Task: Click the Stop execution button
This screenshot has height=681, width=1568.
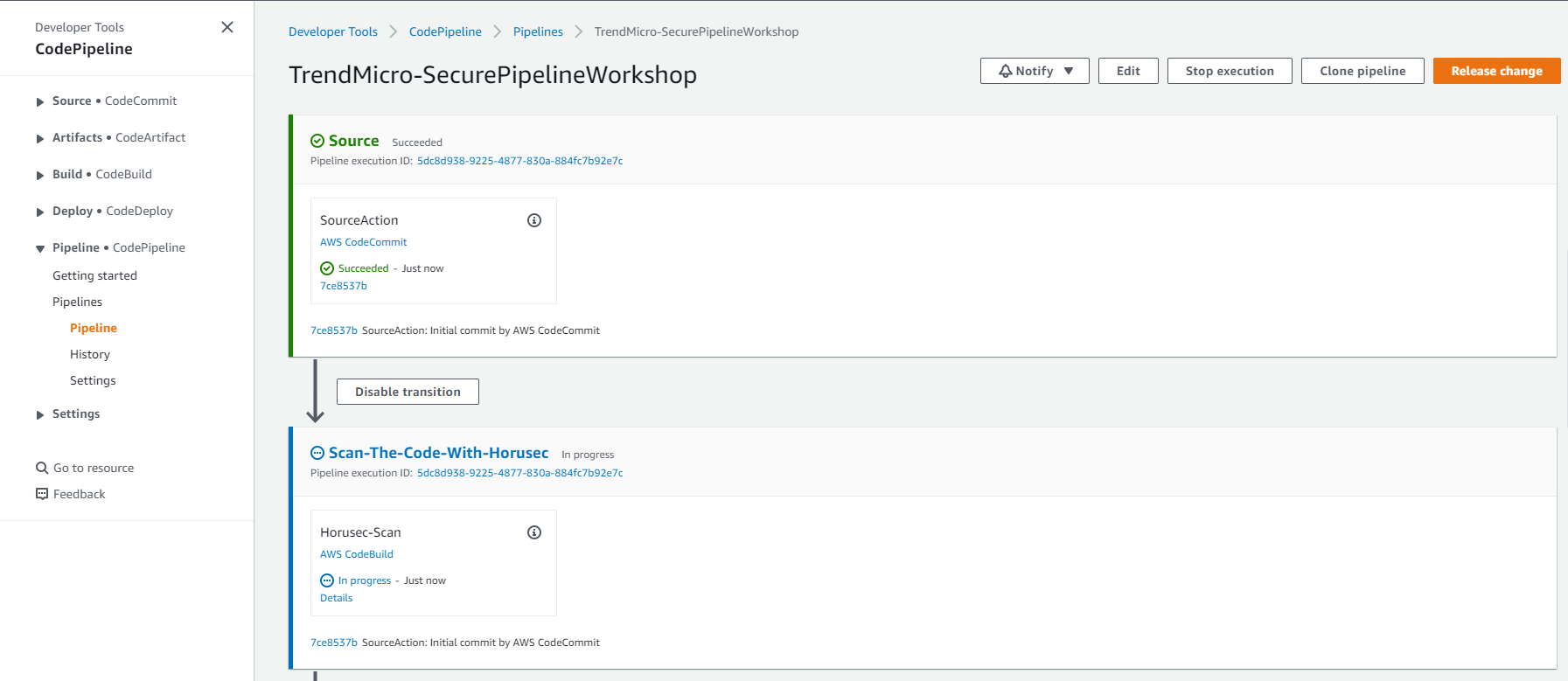Action: tap(1230, 71)
